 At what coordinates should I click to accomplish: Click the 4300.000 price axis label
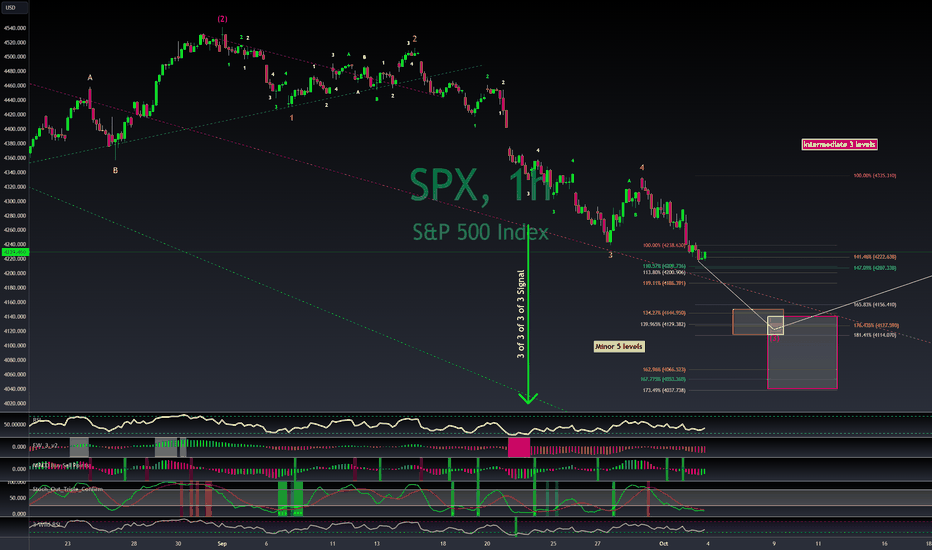[x=14, y=201]
